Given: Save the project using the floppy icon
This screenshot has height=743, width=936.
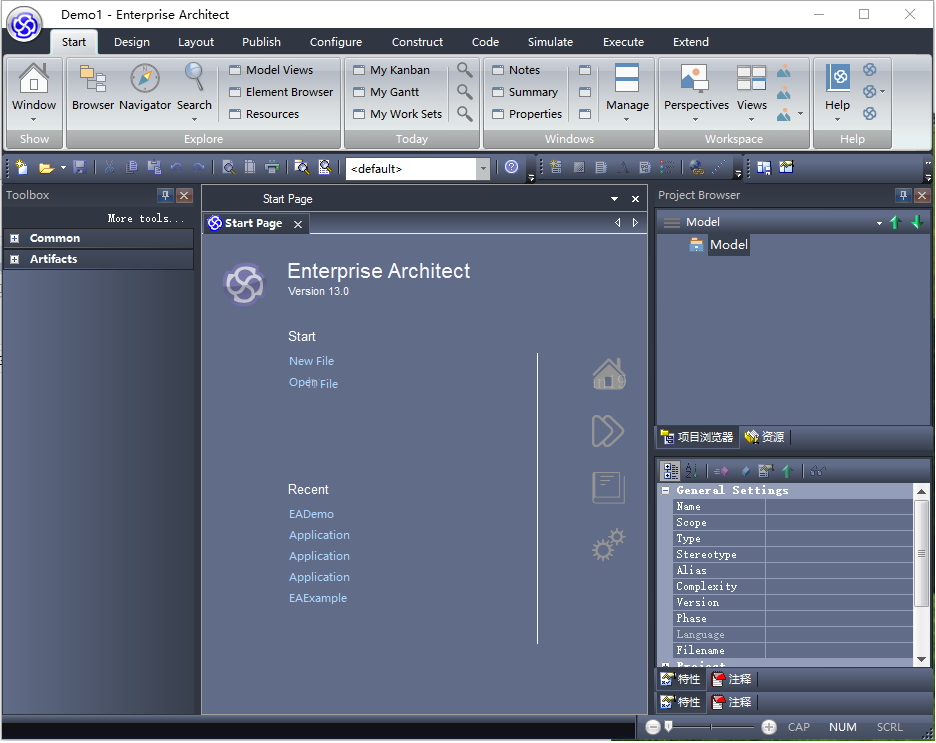Looking at the screenshot, I should click(x=79, y=168).
